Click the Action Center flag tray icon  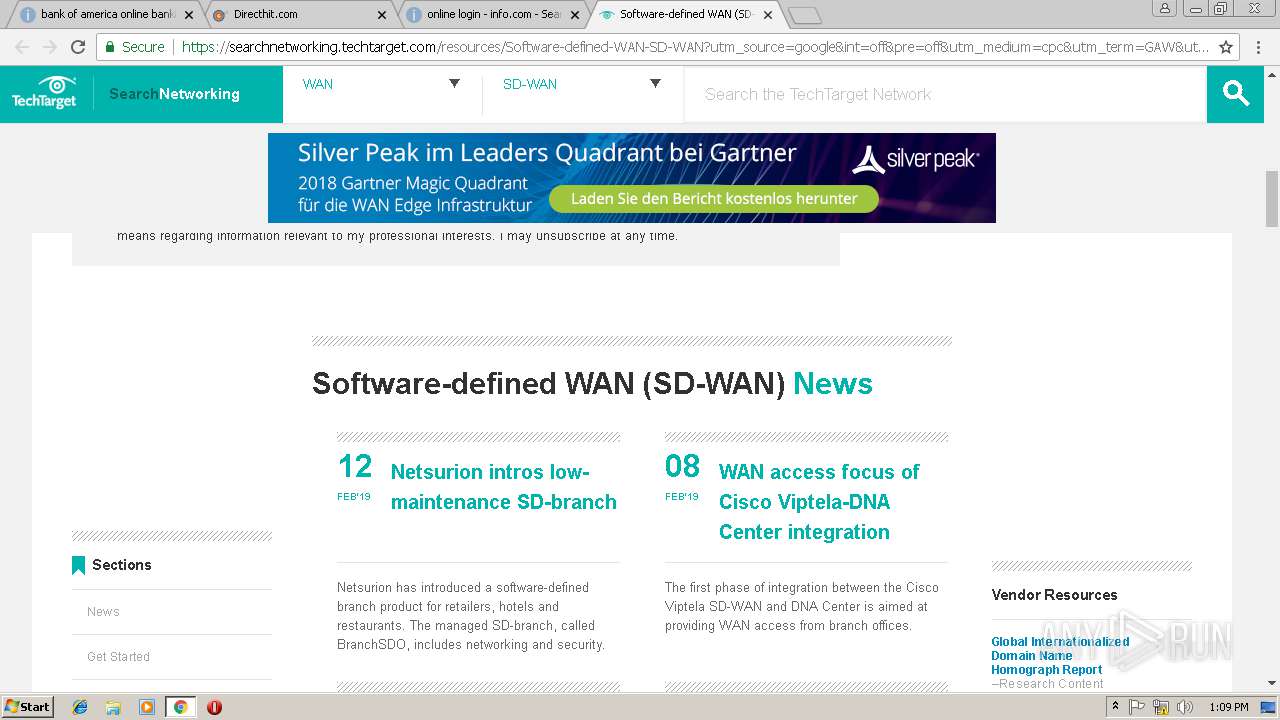coord(1137,707)
